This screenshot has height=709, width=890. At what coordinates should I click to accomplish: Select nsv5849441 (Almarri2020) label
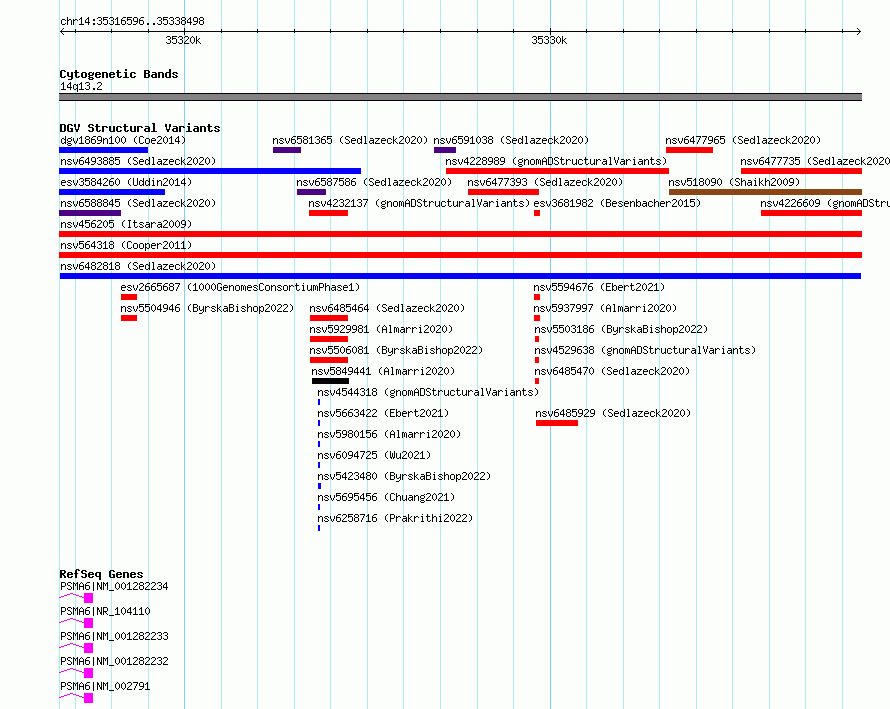[x=383, y=371]
